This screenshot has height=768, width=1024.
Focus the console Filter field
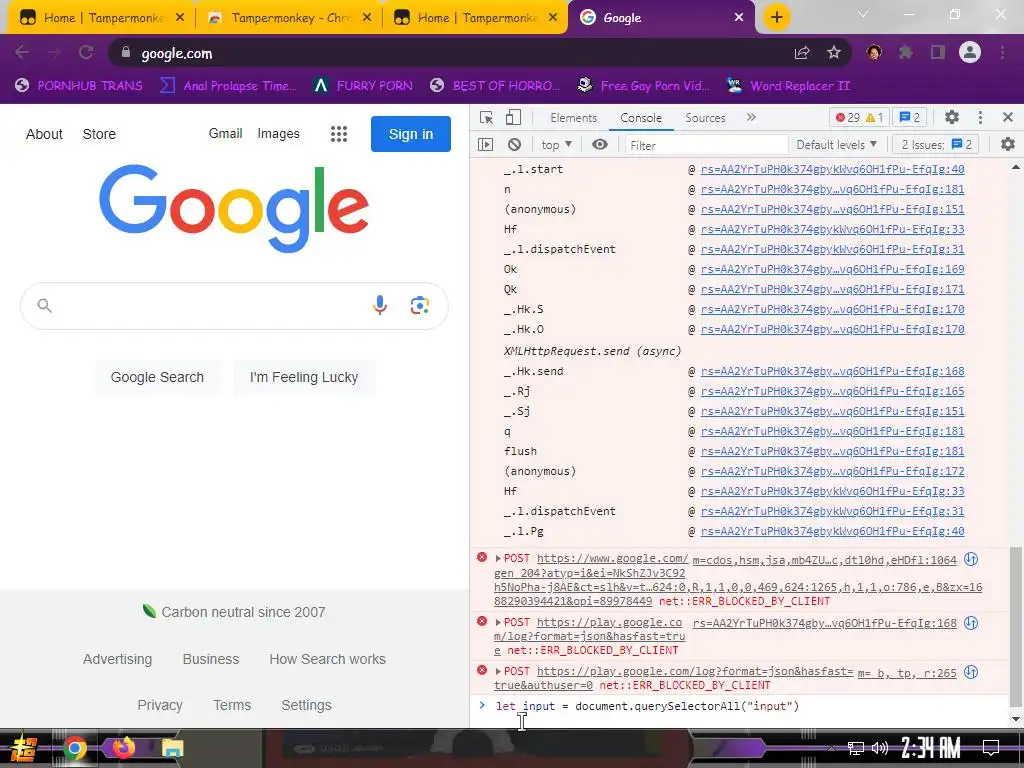click(705, 145)
